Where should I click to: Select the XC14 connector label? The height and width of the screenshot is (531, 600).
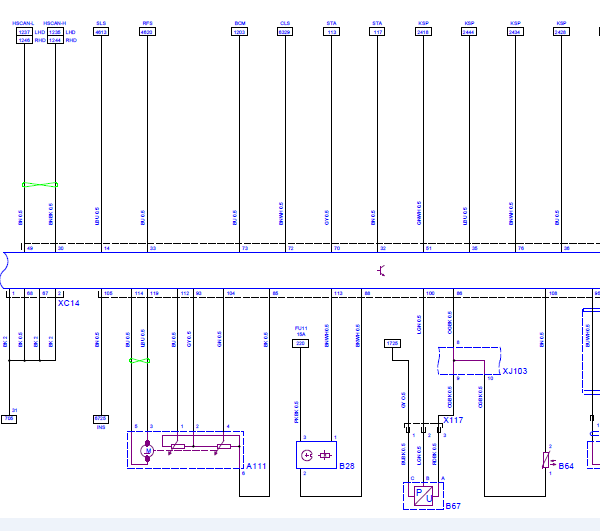[x=68, y=303]
